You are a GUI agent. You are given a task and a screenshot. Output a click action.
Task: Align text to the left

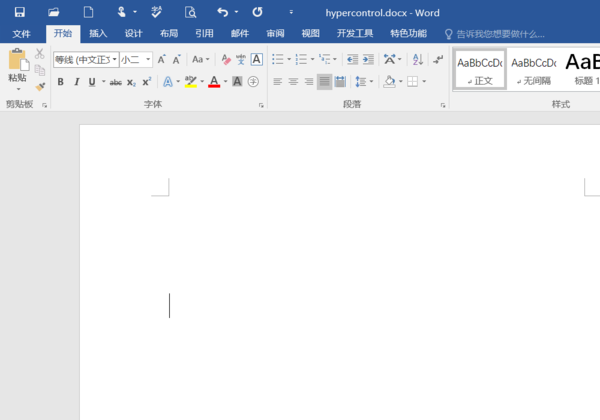coord(277,81)
